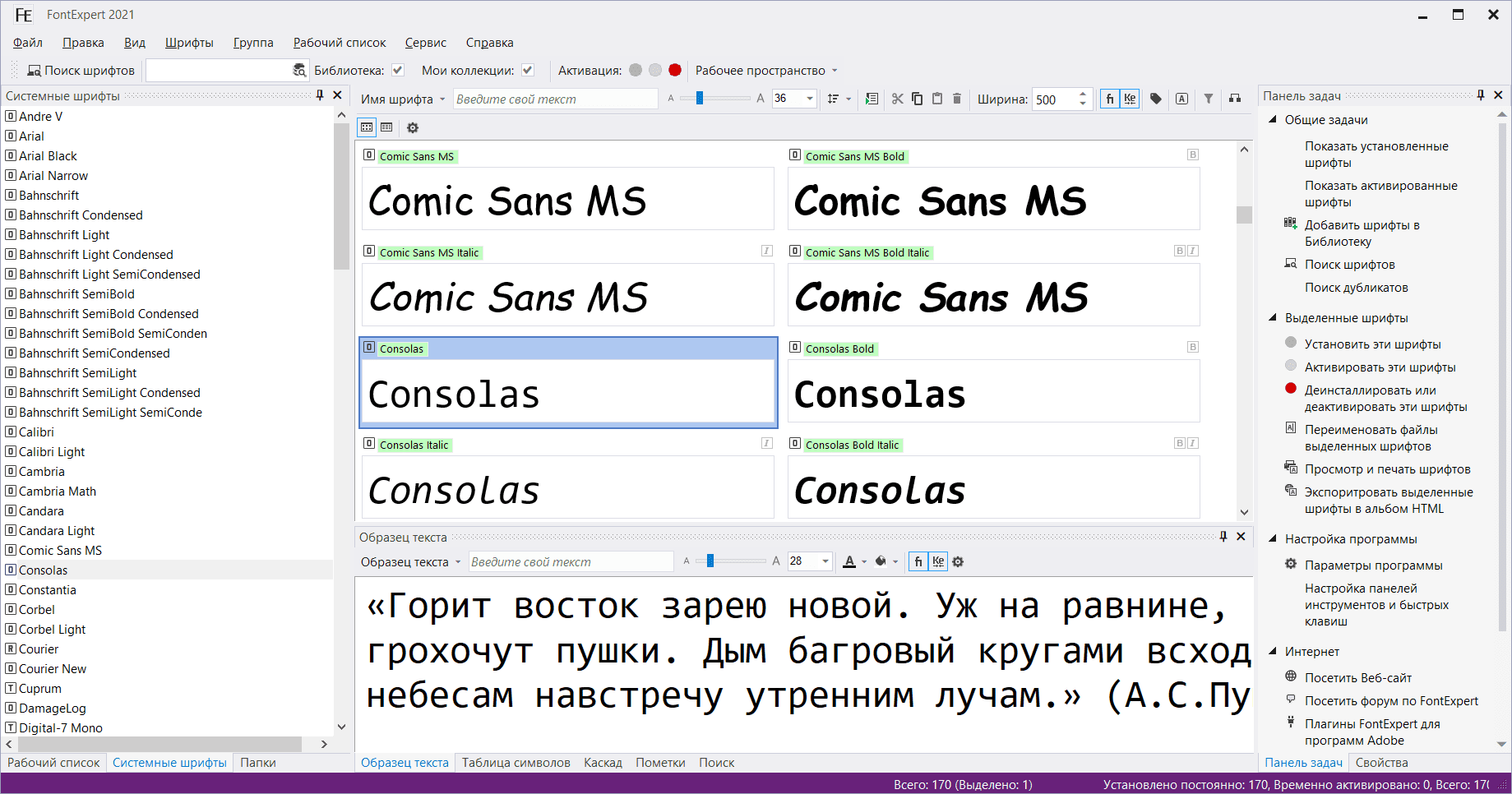
Task: Click the font preview text input field
Action: click(x=555, y=99)
